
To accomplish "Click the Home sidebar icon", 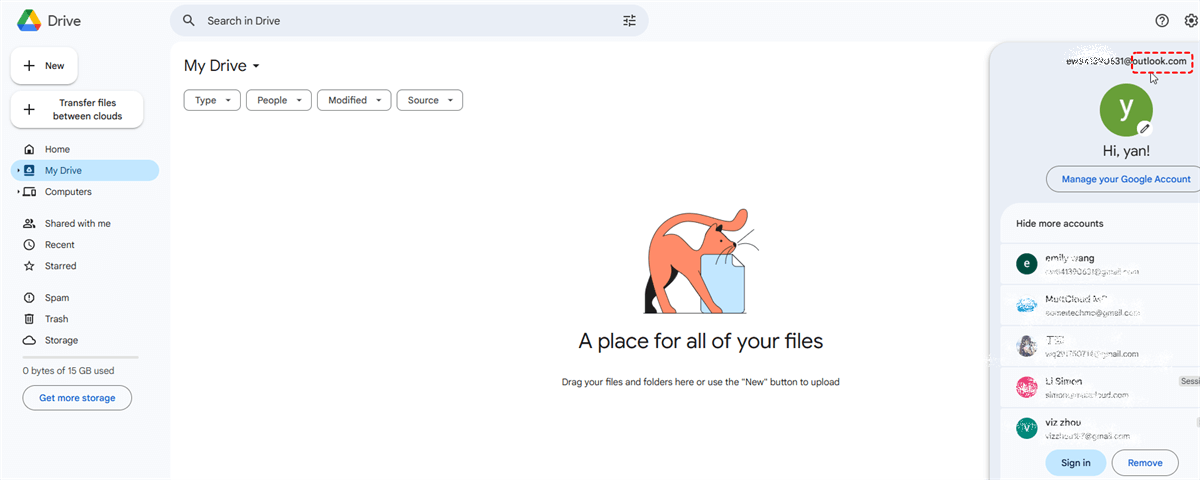I will pyautogui.click(x=29, y=149).
